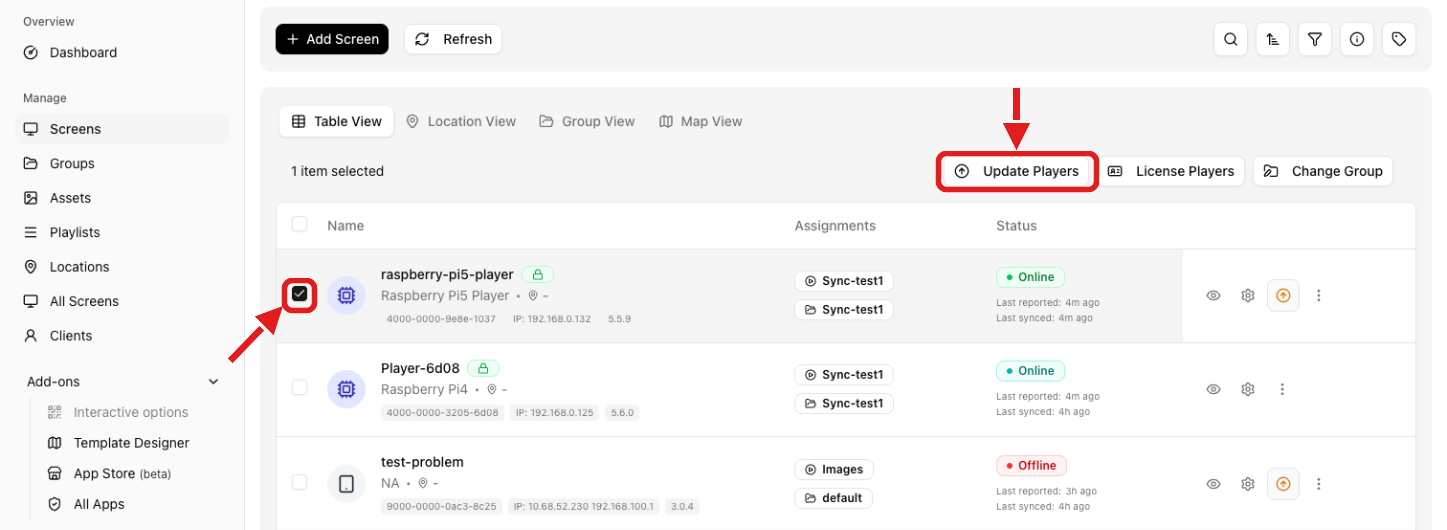Click the test-problem tablet device icon
Image resolution: width=1447 pixels, height=530 pixels.
point(346,484)
